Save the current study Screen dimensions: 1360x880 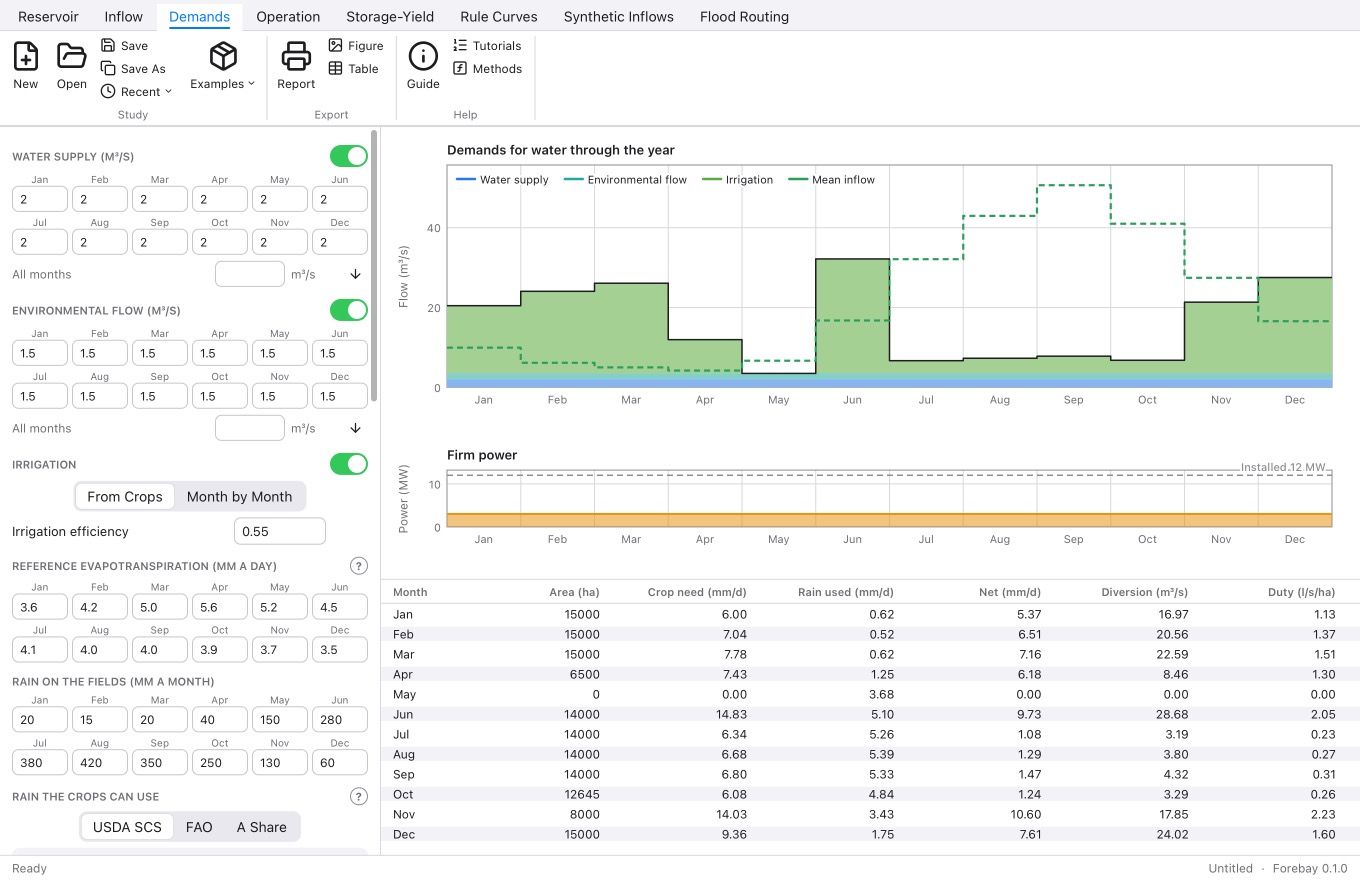coord(124,46)
